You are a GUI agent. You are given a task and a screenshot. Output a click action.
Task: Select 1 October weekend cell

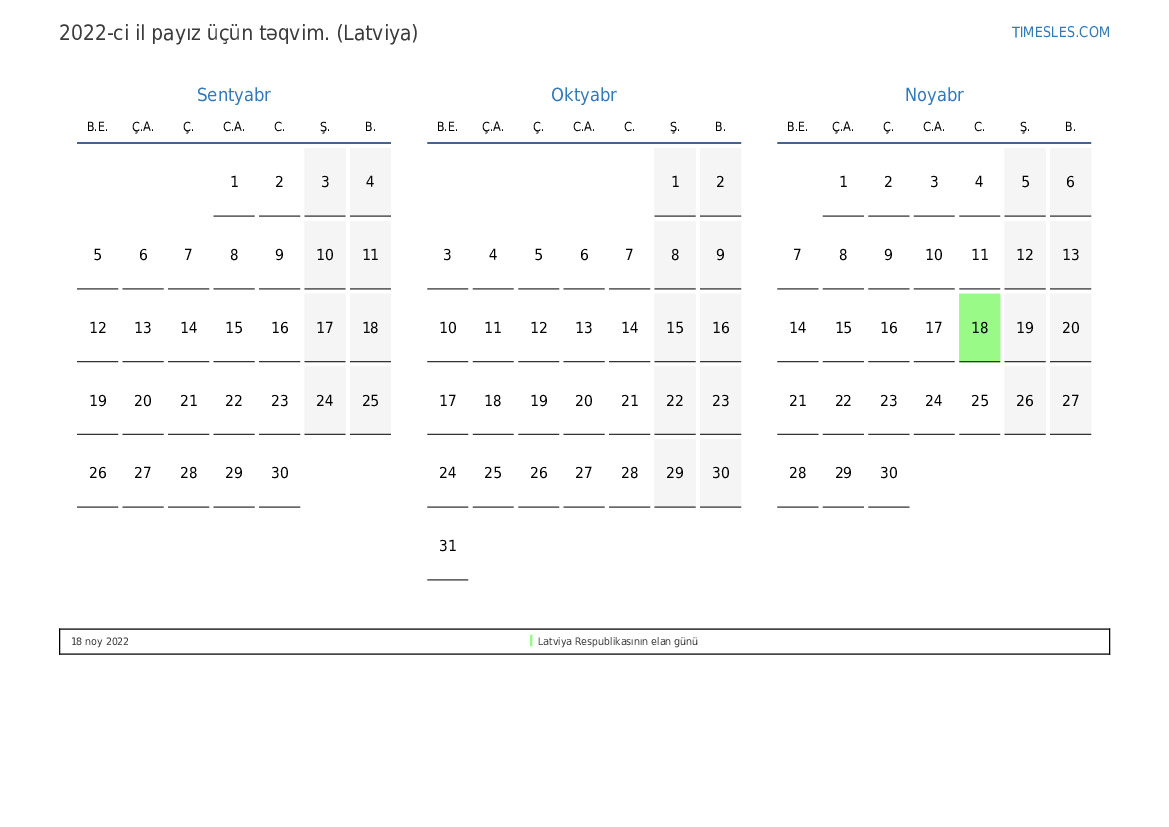click(675, 182)
